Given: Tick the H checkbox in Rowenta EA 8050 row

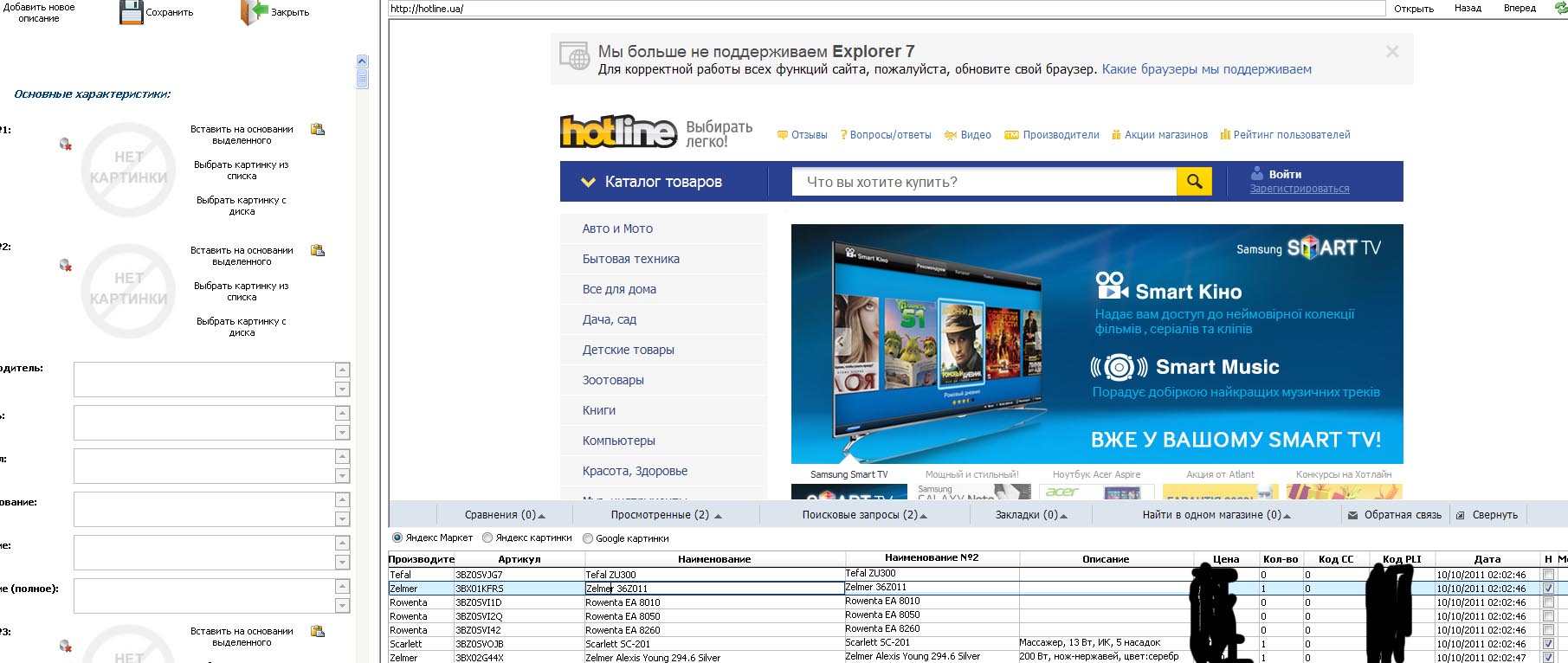Looking at the screenshot, I should coord(1548,616).
